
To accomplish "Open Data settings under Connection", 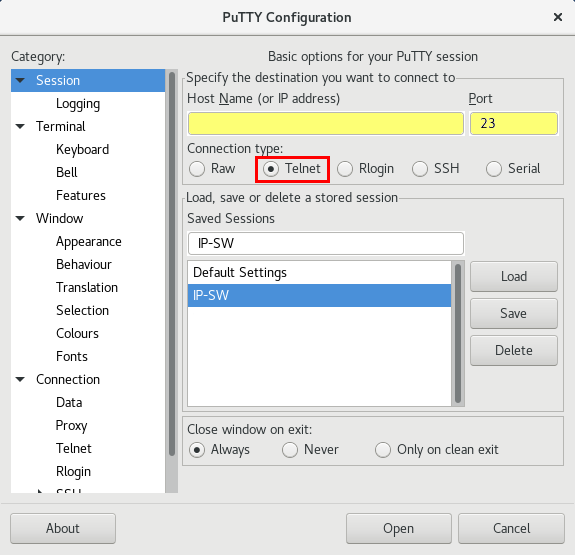I will (x=69, y=402).
